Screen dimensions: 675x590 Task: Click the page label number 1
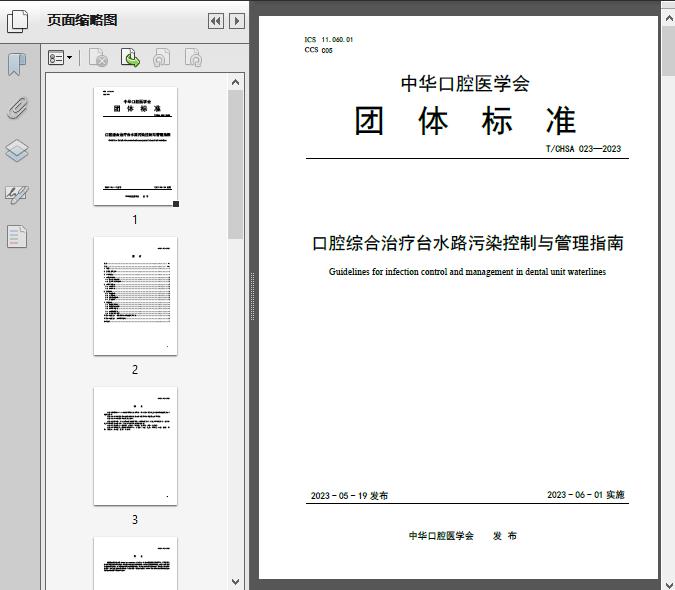[x=135, y=220]
